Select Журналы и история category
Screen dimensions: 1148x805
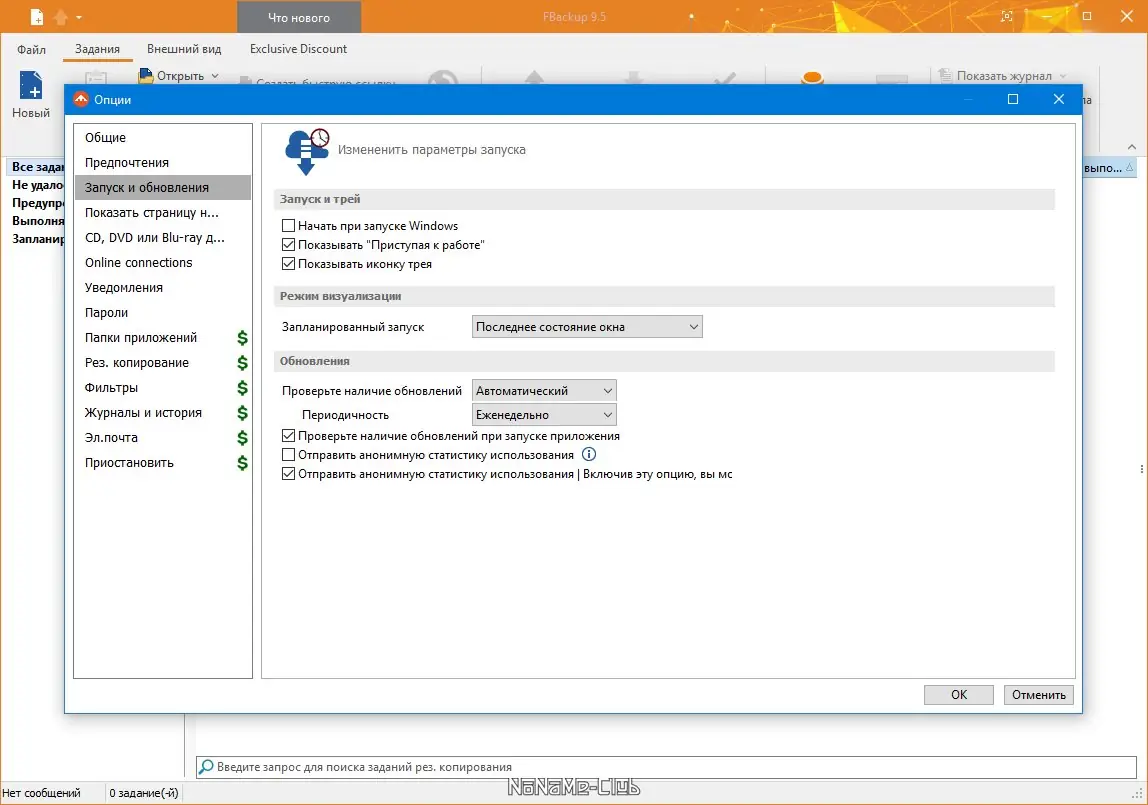163,413
